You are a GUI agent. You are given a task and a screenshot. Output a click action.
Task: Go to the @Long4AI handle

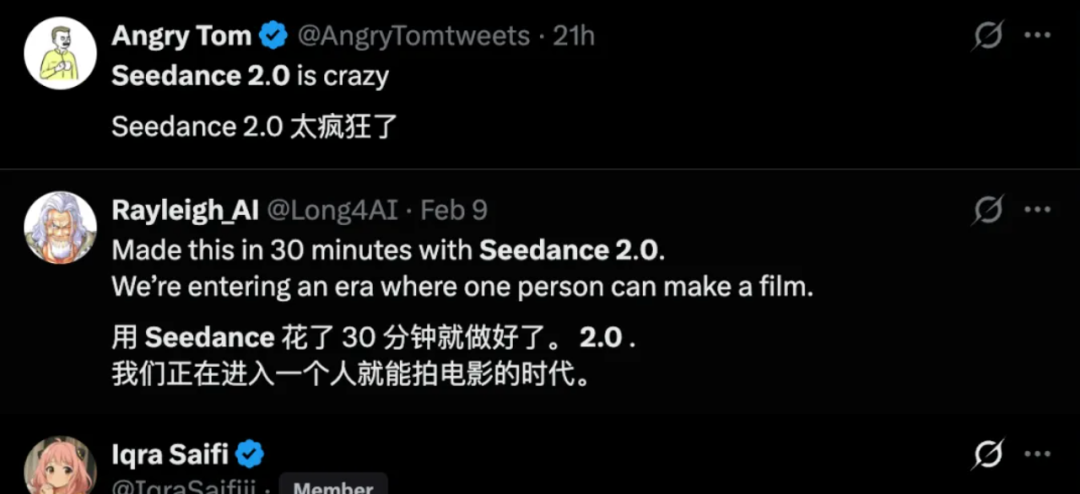333,210
